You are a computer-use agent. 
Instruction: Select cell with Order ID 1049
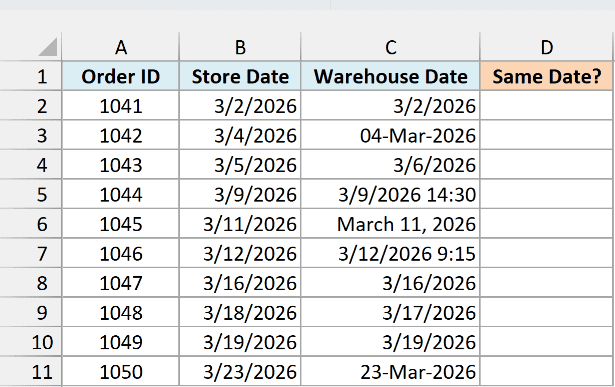click(120, 342)
